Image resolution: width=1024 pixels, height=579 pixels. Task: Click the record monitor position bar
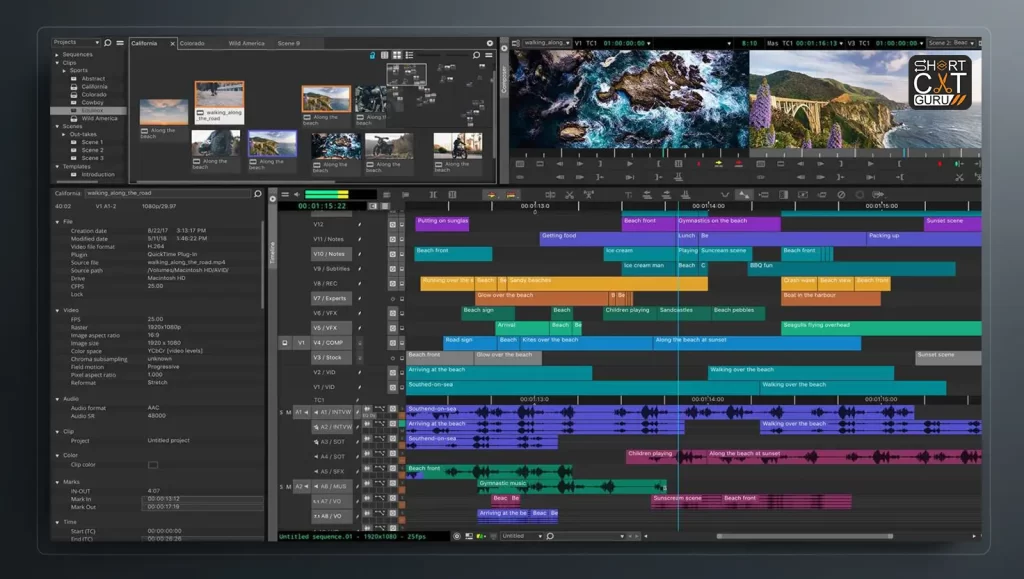click(866, 154)
